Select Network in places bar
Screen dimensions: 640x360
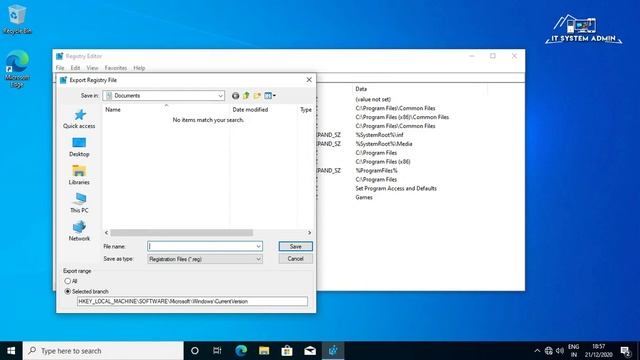coord(79,231)
